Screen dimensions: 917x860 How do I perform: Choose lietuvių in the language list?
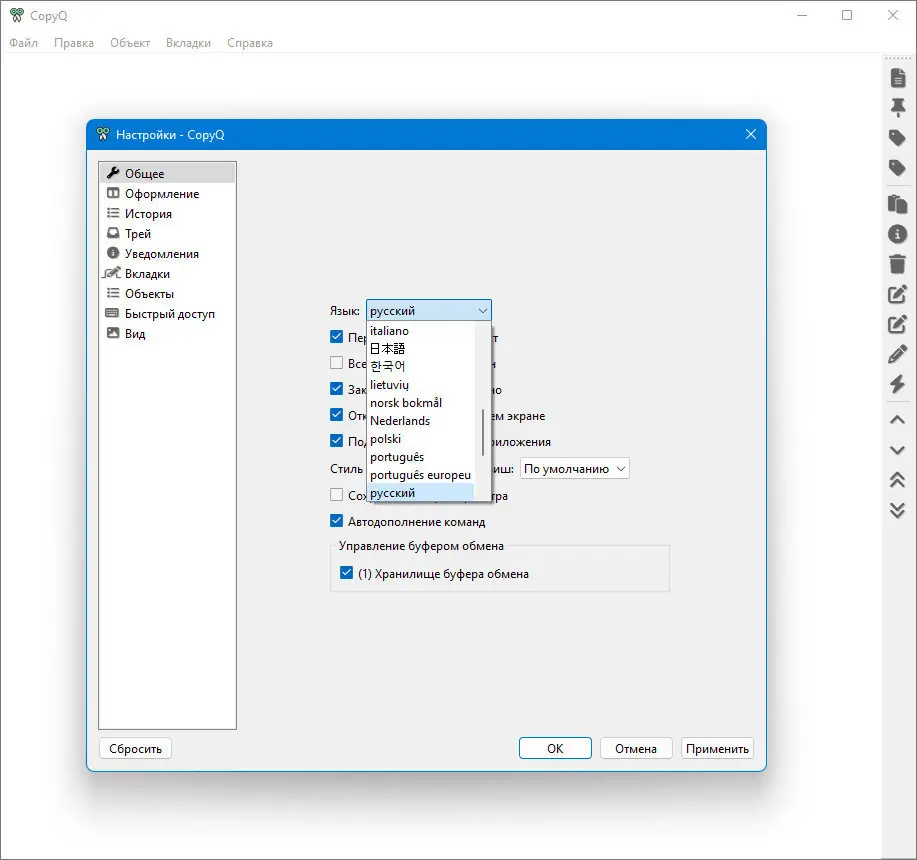[420, 385]
